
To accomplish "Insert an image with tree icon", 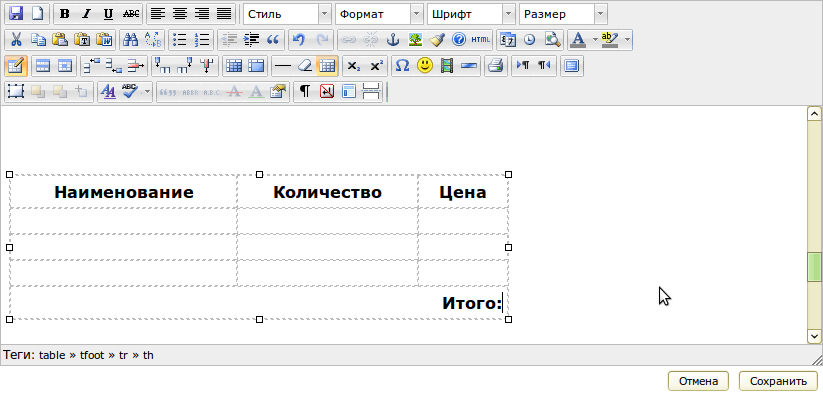I will (x=415, y=40).
